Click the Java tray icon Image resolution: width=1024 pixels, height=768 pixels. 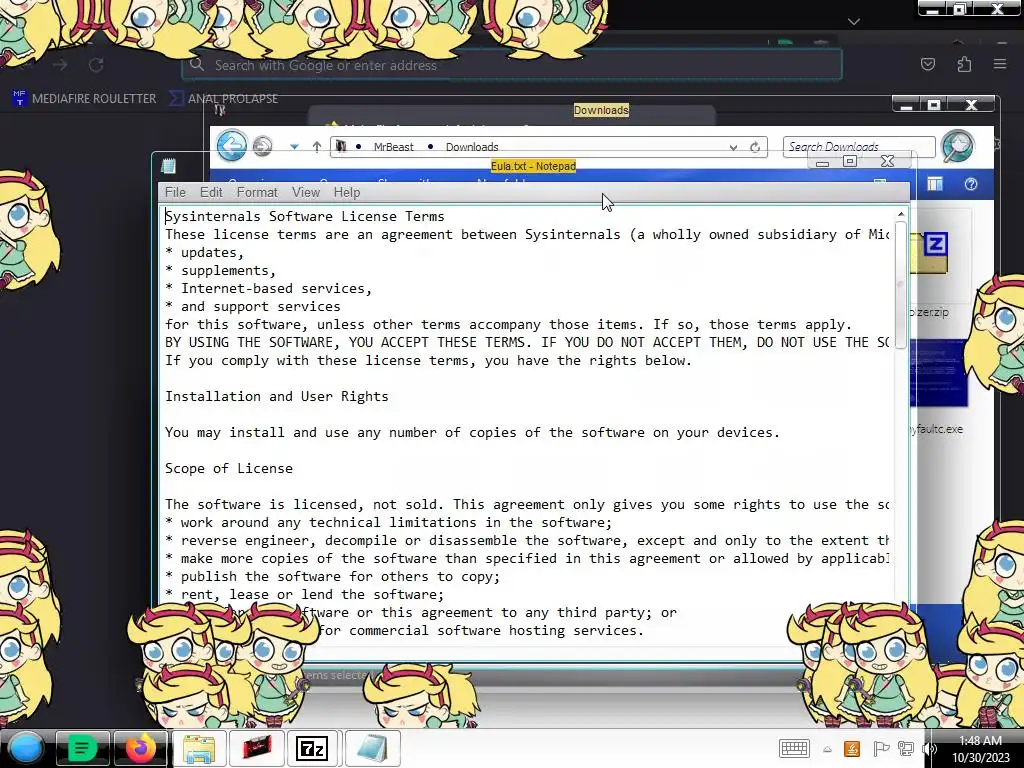click(852, 749)
